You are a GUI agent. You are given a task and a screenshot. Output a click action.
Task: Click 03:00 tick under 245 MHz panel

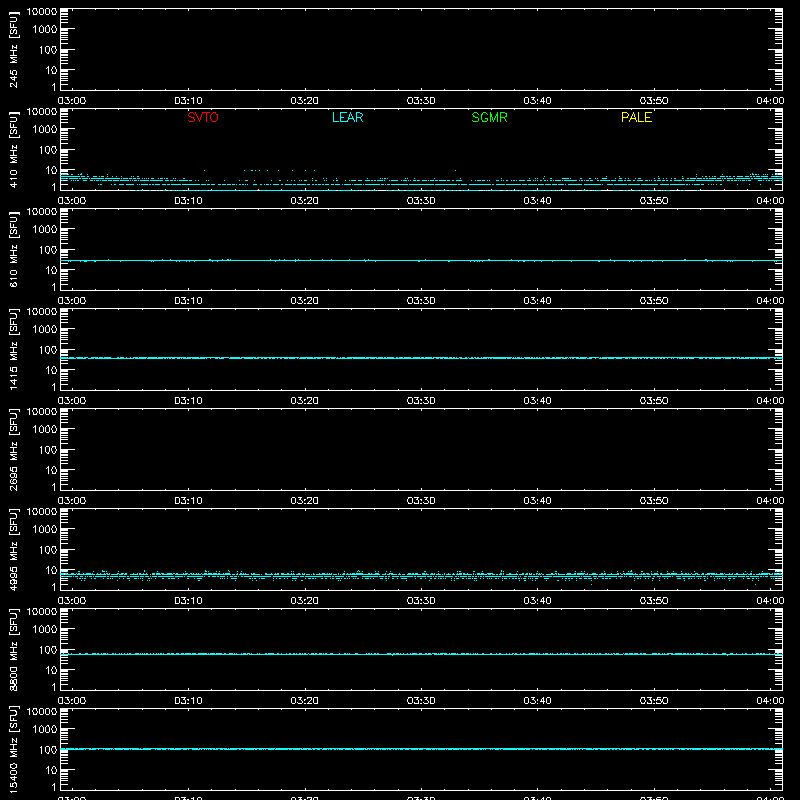click(72, 101)
